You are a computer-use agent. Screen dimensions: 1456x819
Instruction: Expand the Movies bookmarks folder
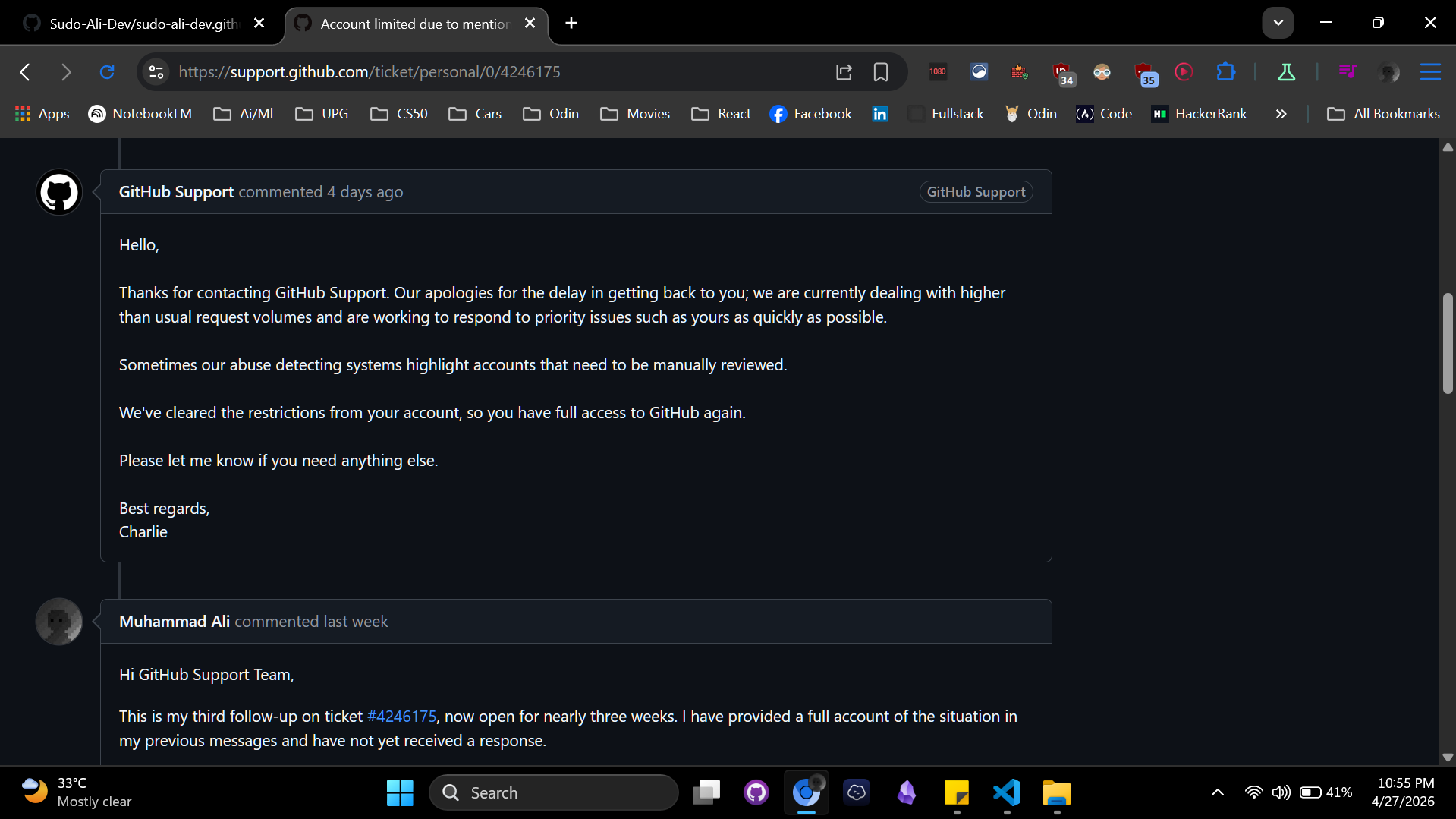[x=635, y=114]
